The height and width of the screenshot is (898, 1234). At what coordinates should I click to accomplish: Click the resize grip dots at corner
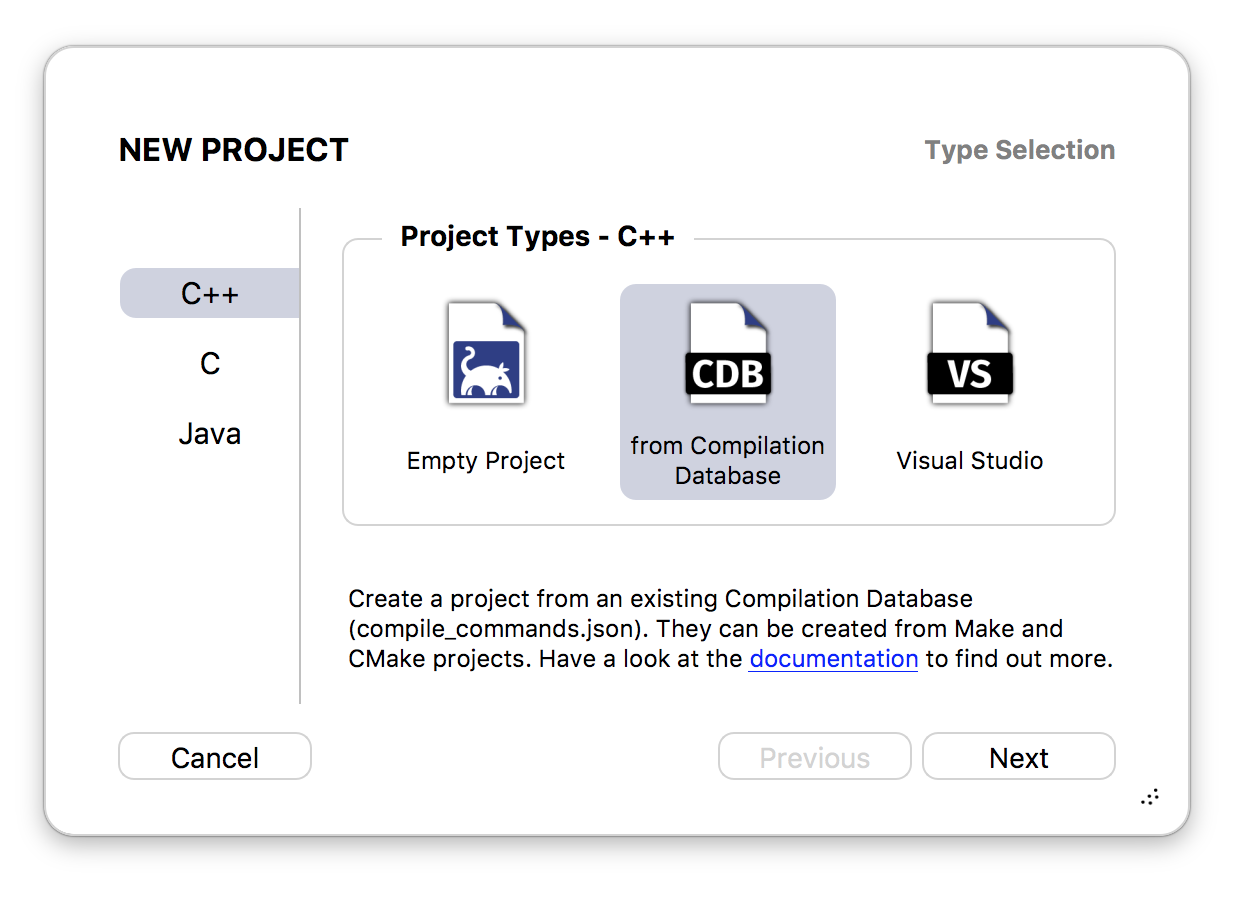pyautogui.click(x=1150, y=797)
